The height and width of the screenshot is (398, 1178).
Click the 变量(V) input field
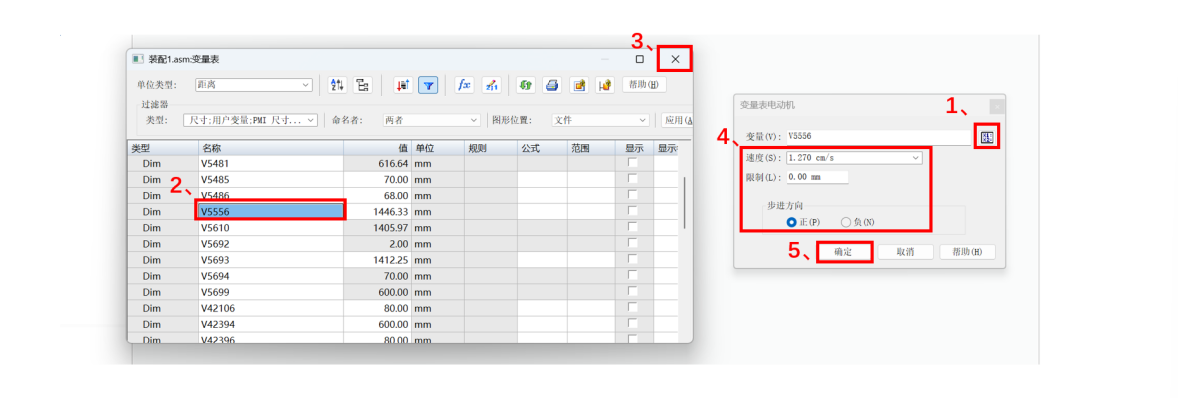tap(879, 137)
